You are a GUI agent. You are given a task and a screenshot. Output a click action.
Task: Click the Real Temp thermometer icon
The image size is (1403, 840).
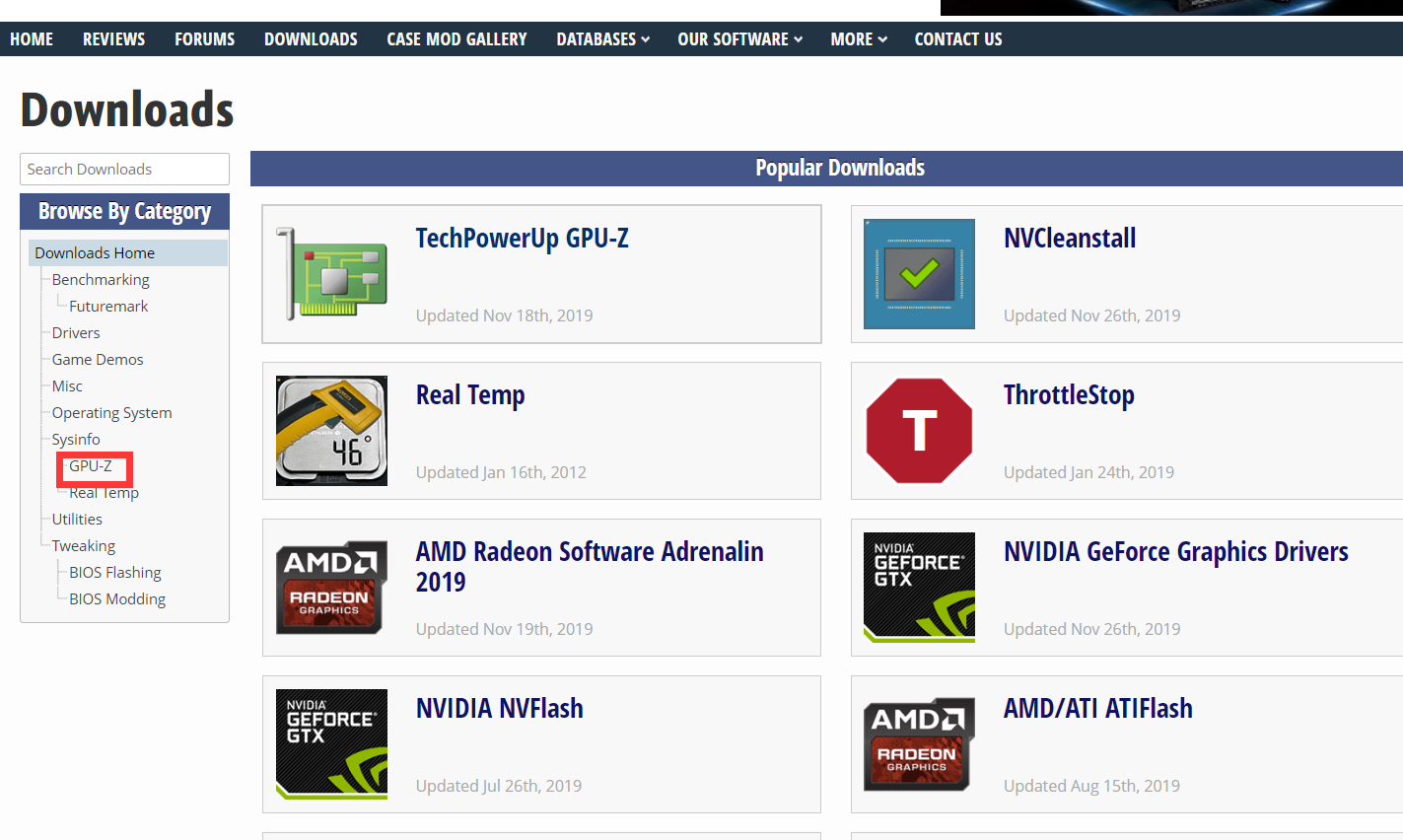(331, 431)
